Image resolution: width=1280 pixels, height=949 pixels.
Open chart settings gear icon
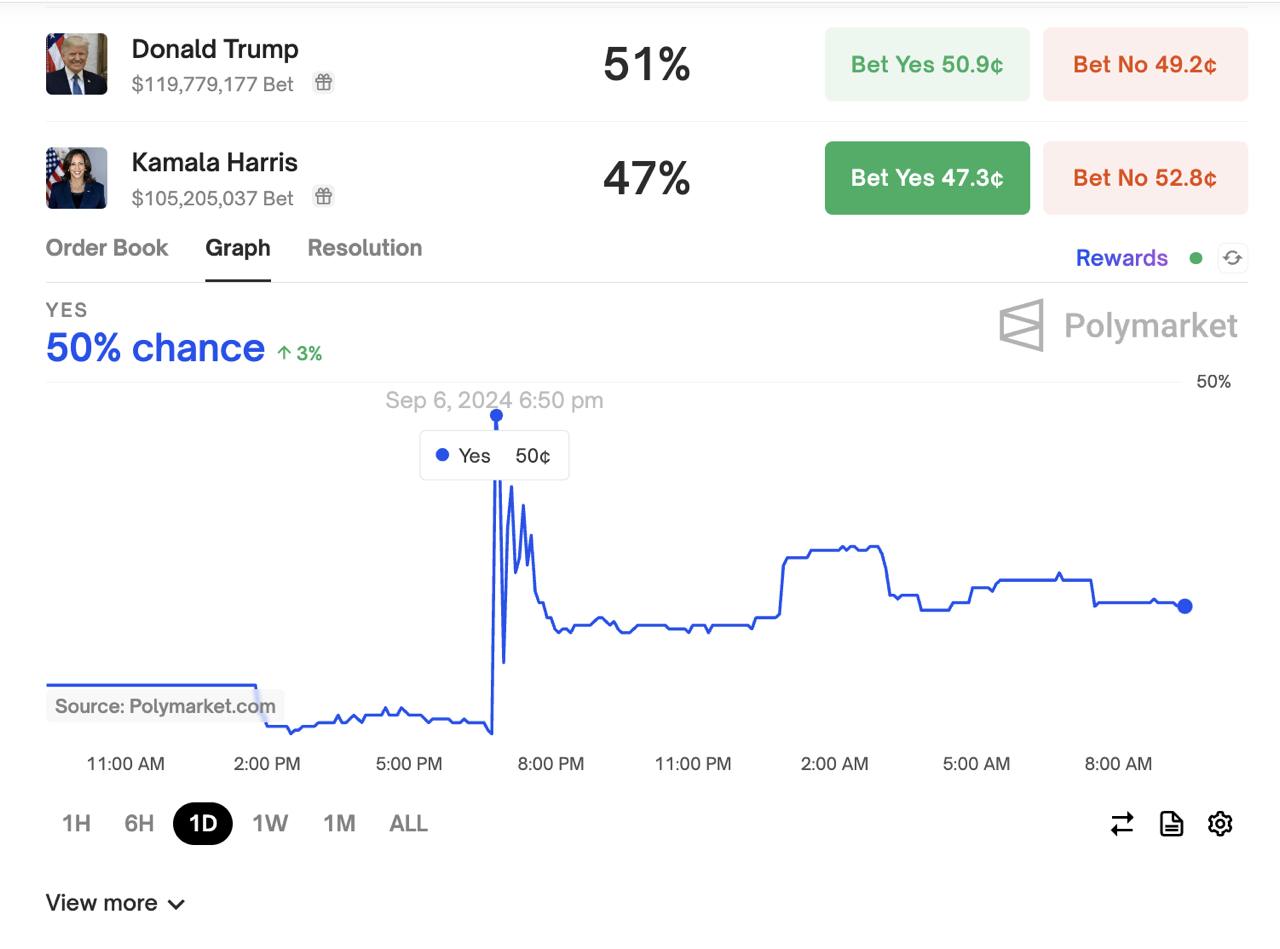(1220, 824)
